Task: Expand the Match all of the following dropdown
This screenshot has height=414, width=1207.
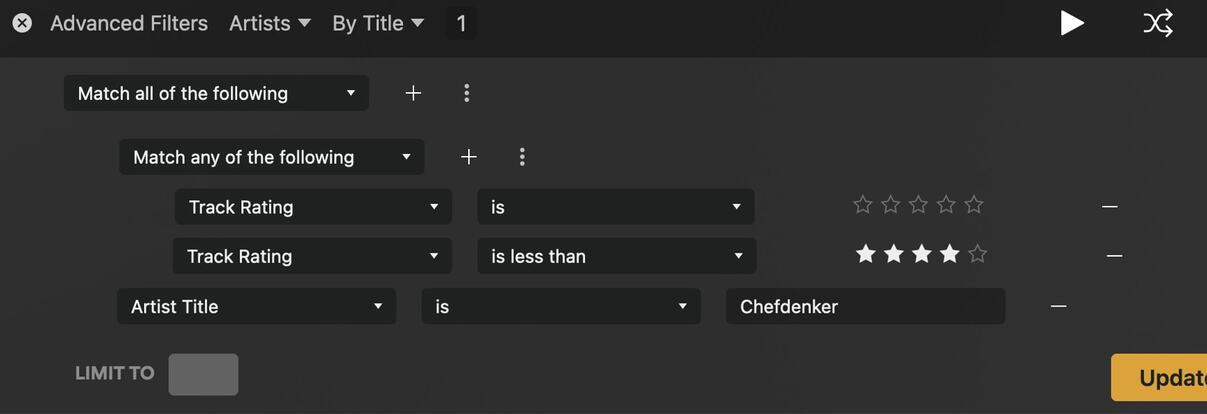Action: [216, 93]
